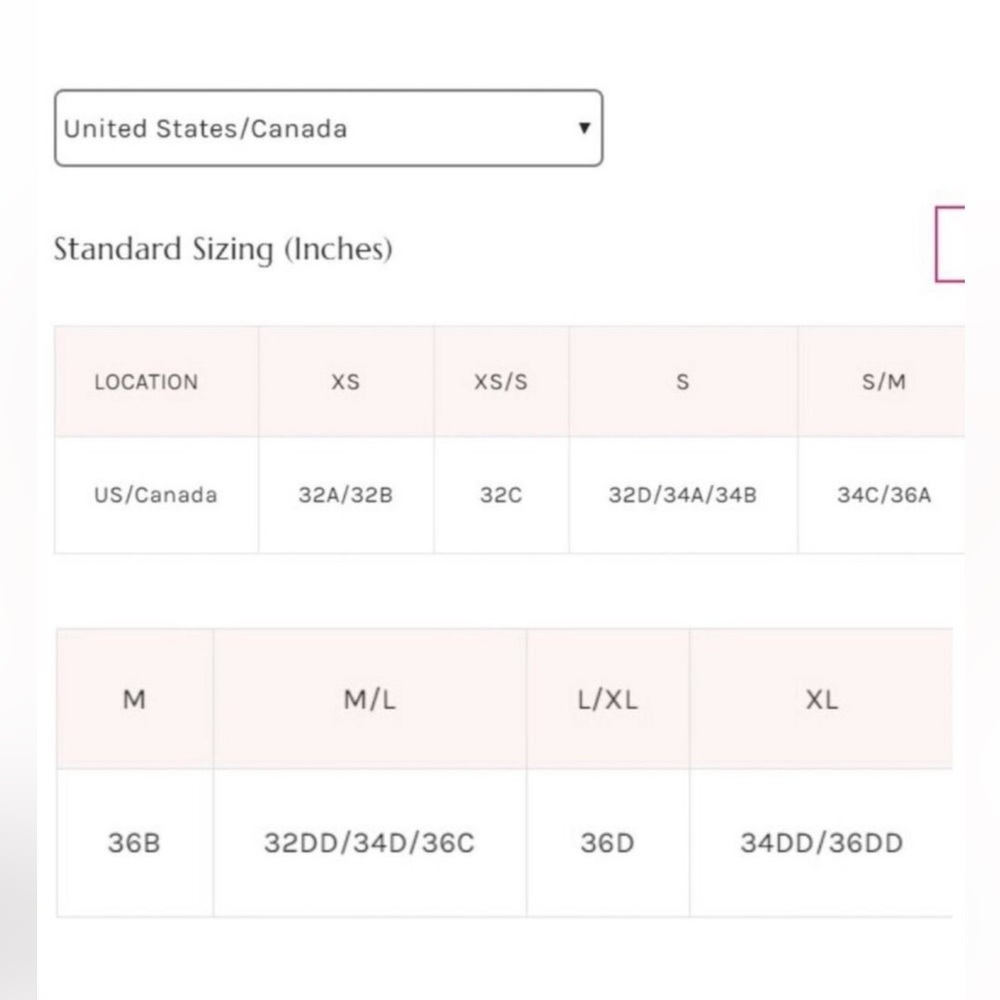Click the dropdown arrow in country selector
The image size is (1000, 1000).
[584, 128]
